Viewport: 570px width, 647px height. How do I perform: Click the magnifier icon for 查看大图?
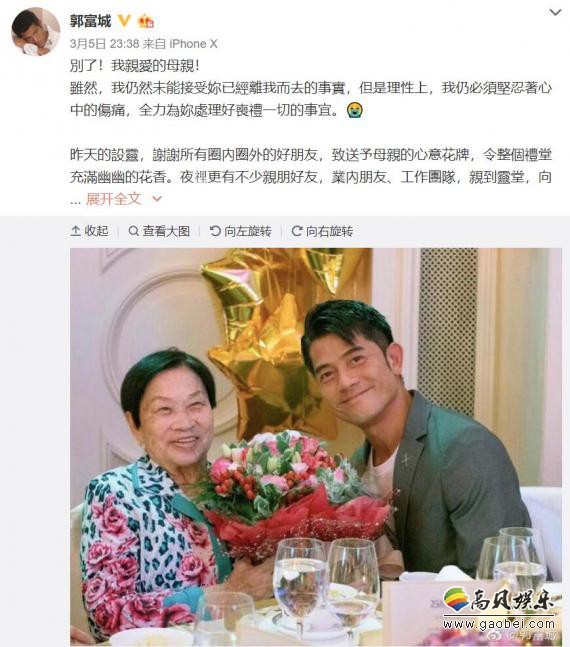(x=133, y=231)
